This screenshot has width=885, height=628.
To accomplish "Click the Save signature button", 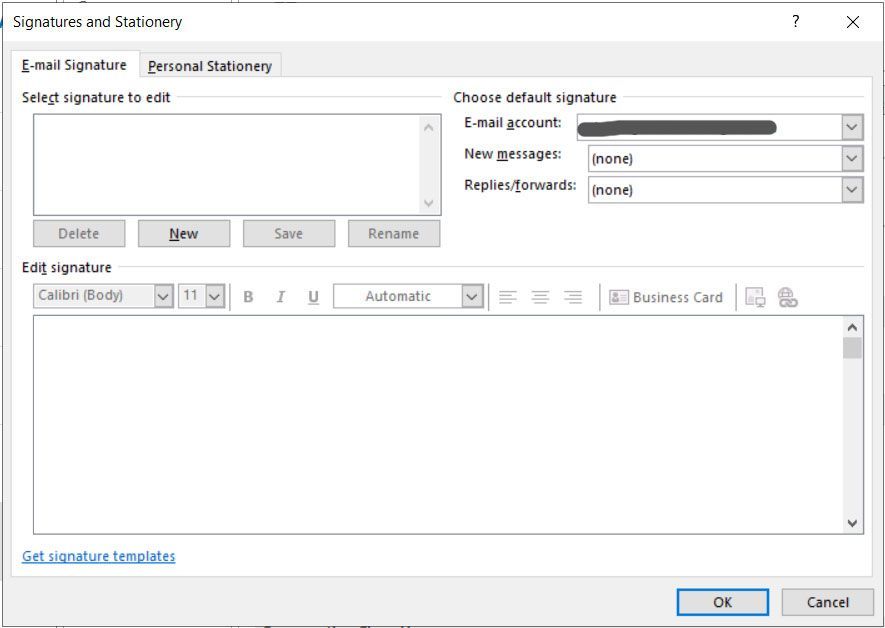I will coord(289,234).
